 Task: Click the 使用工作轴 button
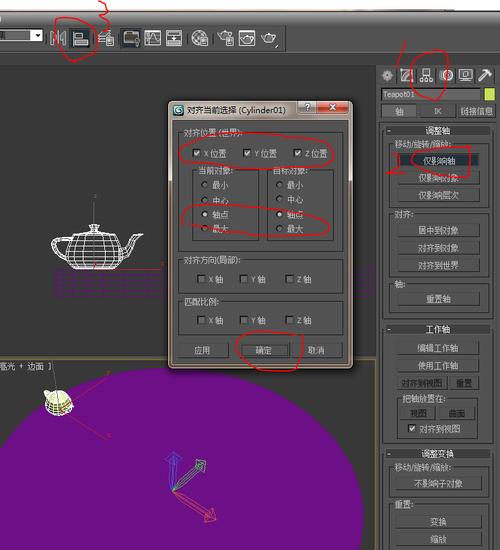[x=438, y=365]
